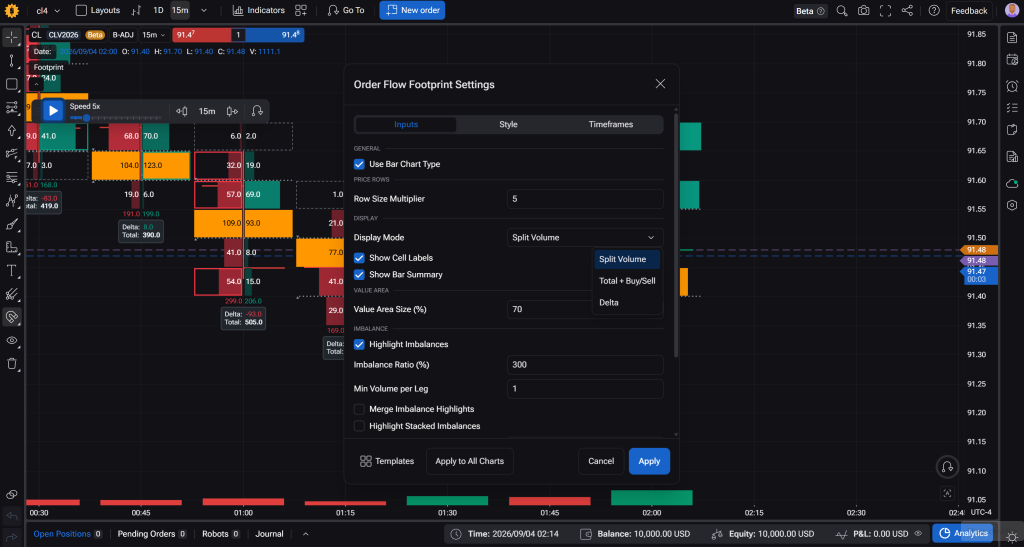
Task: Uncheck Show Cell Labels
Action: click(359, 258)
